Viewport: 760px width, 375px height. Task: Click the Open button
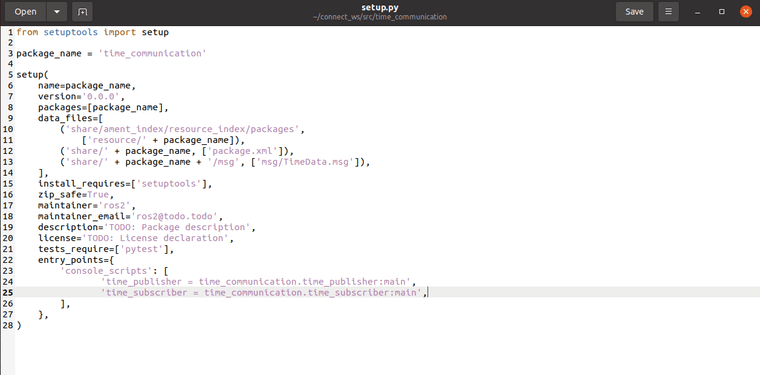(26, 12)
